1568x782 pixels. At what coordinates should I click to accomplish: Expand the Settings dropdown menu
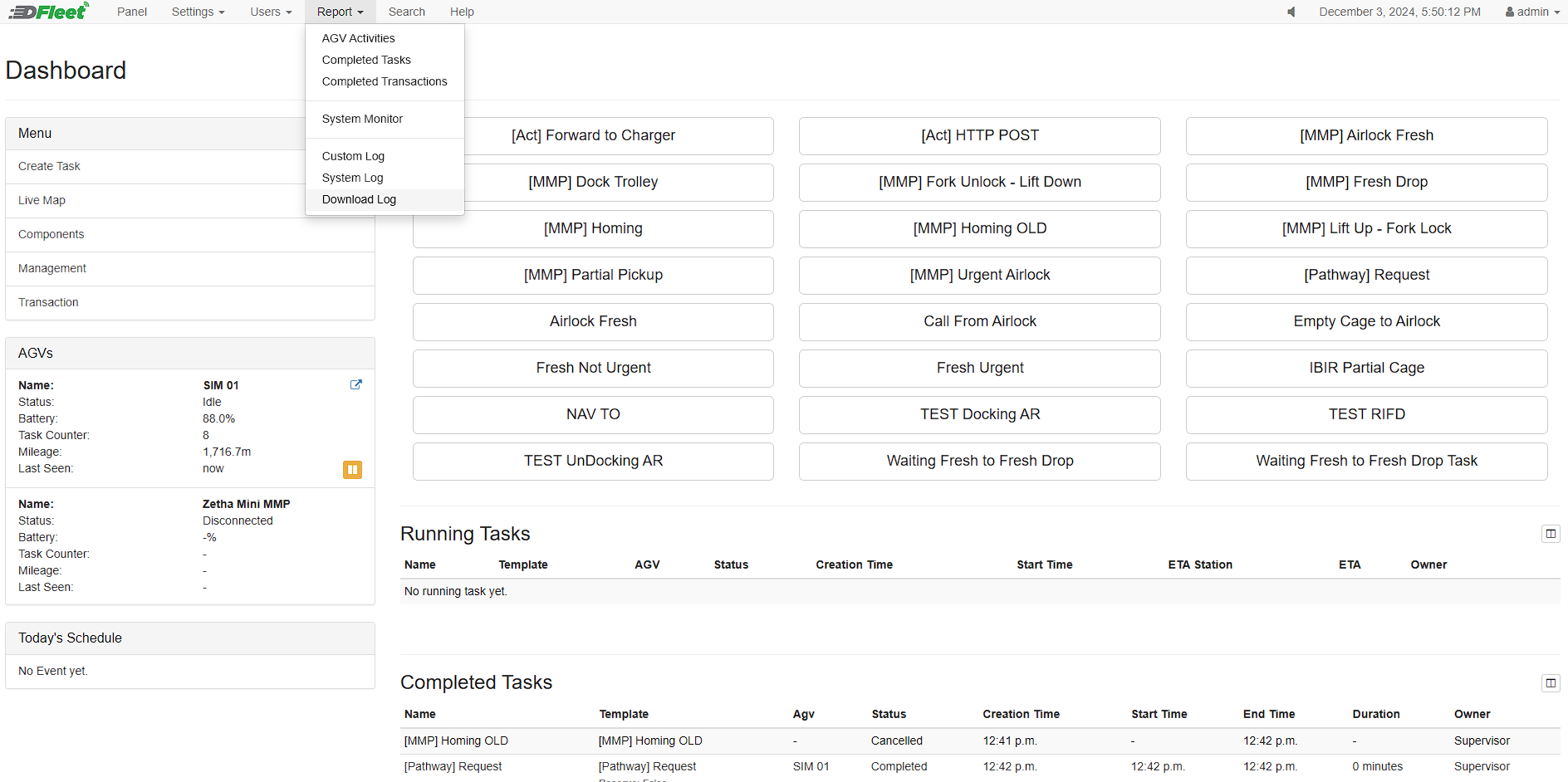pyautogui.click(x=198, y=12)
